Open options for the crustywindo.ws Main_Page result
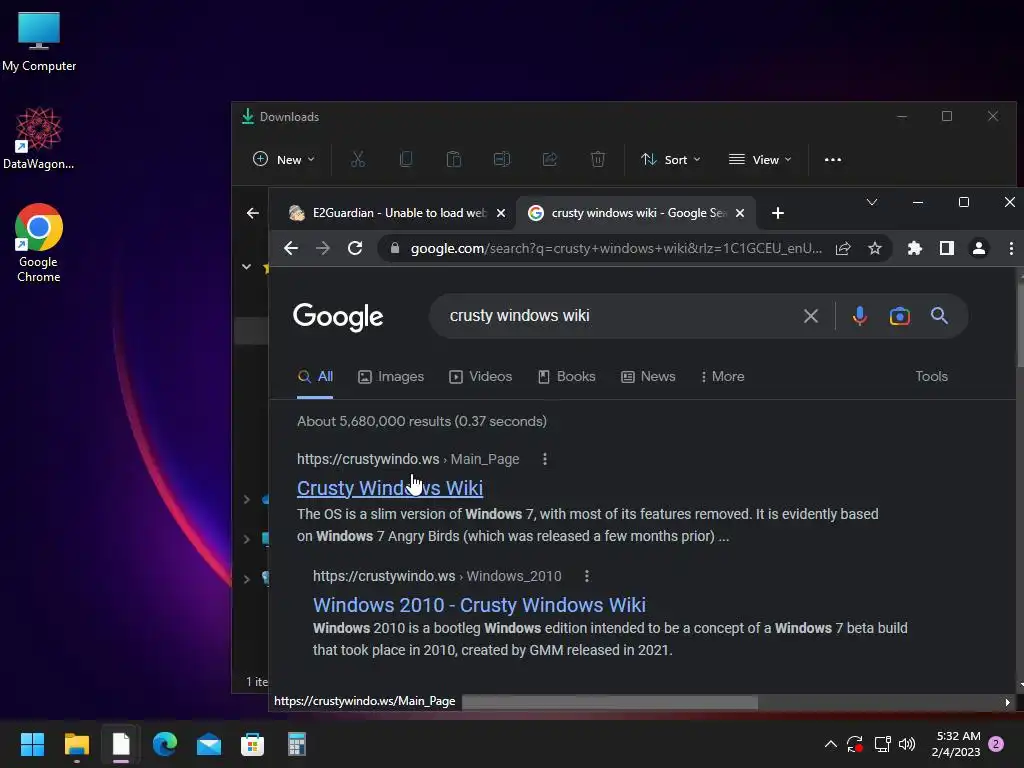The image size is (1024, 768). pyautogui.click(x=545, y=459)
